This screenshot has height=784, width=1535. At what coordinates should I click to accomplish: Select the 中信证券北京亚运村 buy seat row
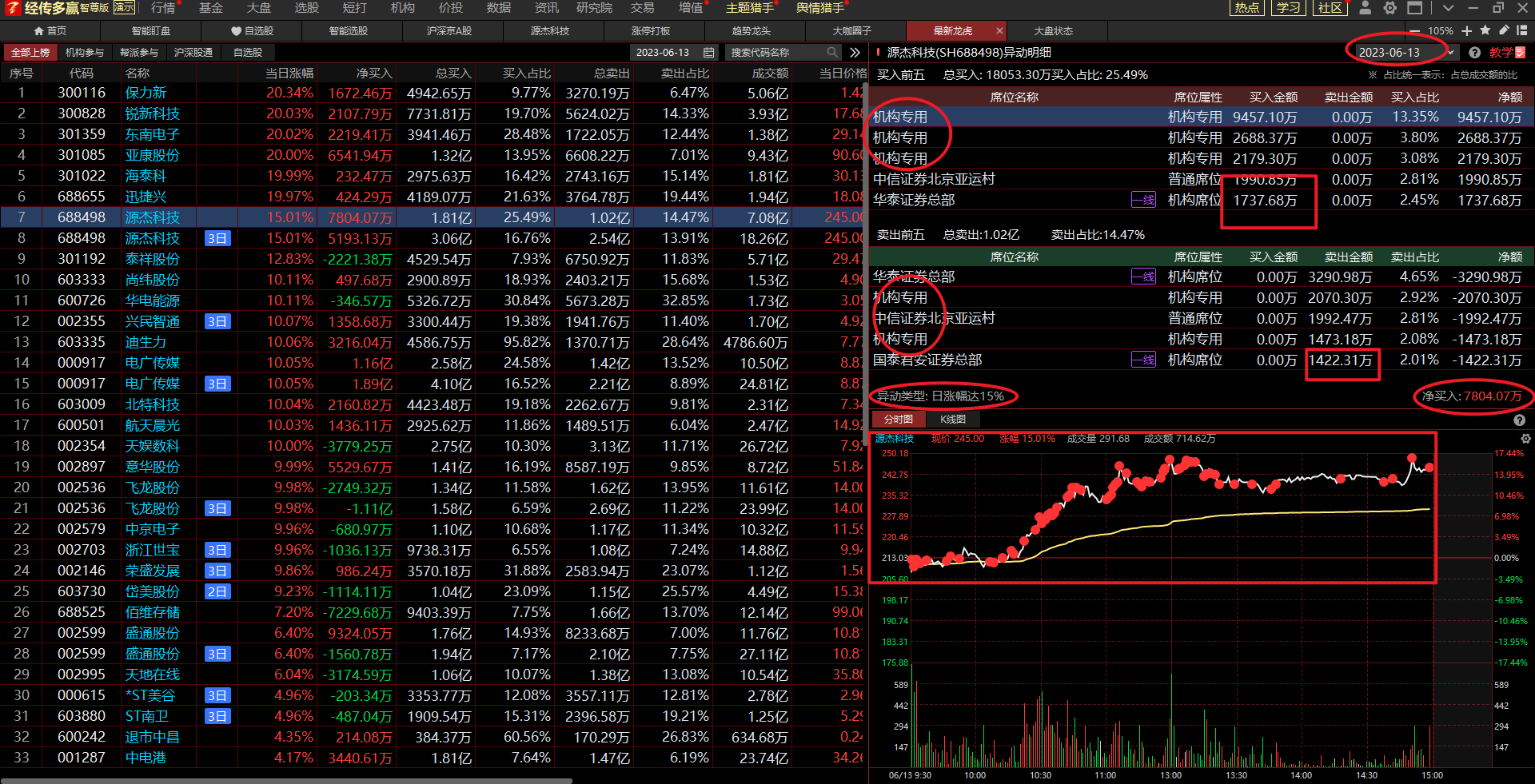[x=1202, y=179]
